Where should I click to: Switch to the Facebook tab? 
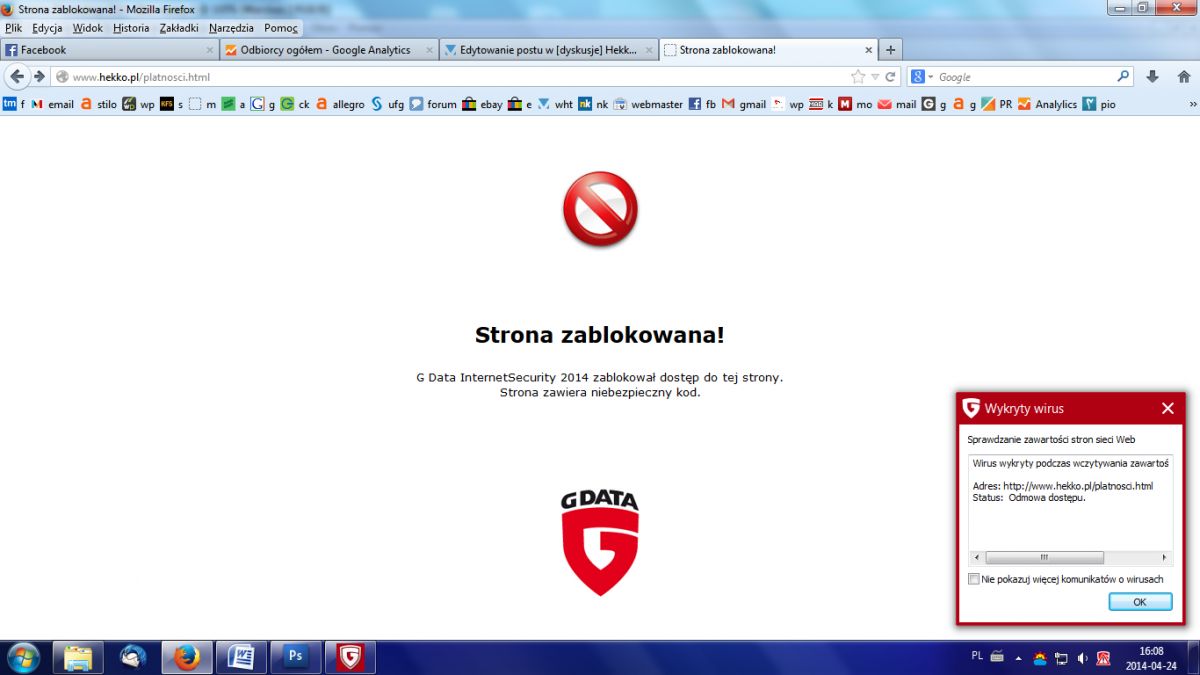click(x=108, y=50)
